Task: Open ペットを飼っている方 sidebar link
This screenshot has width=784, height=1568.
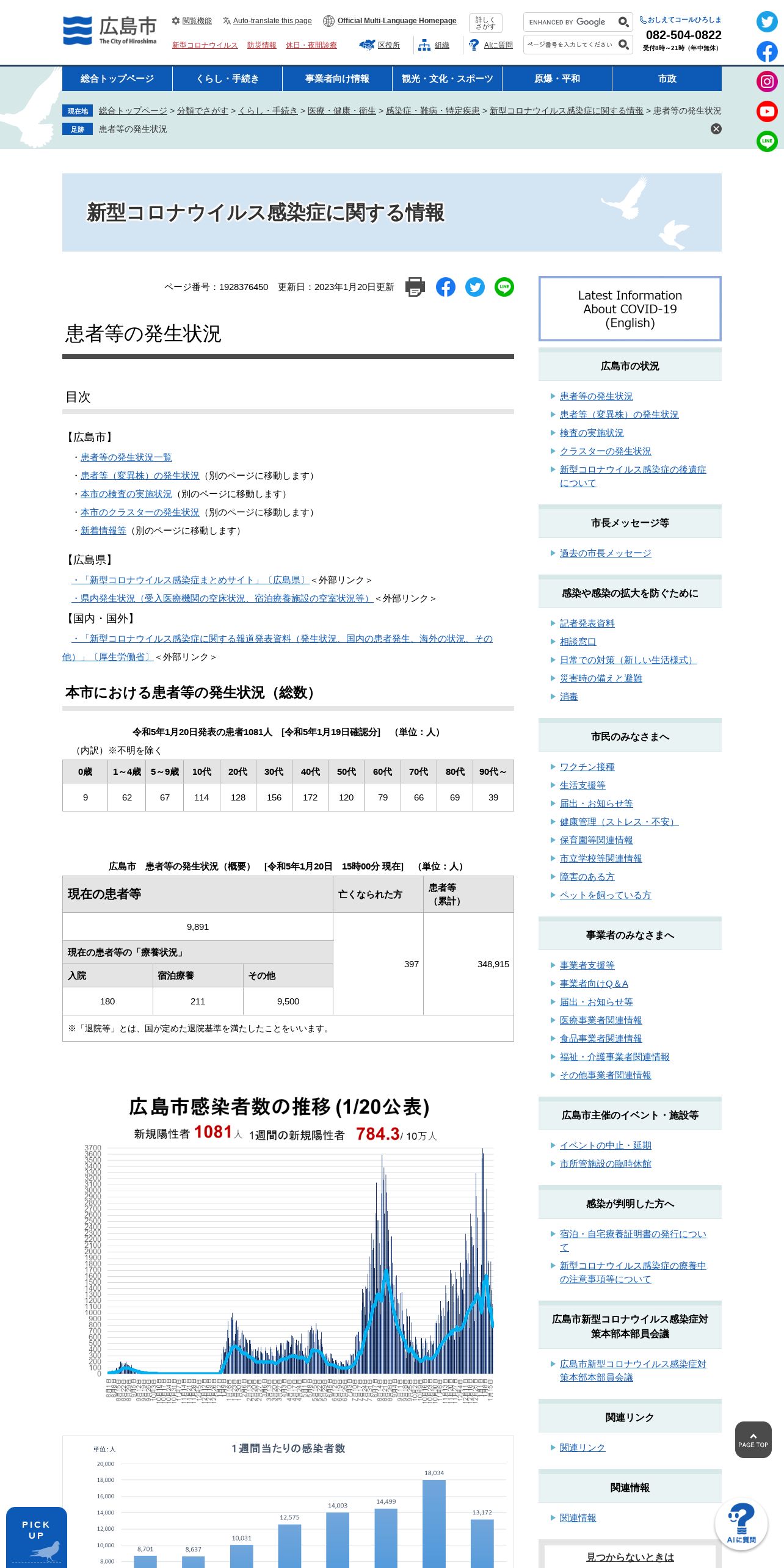Action: coord(606,895)
